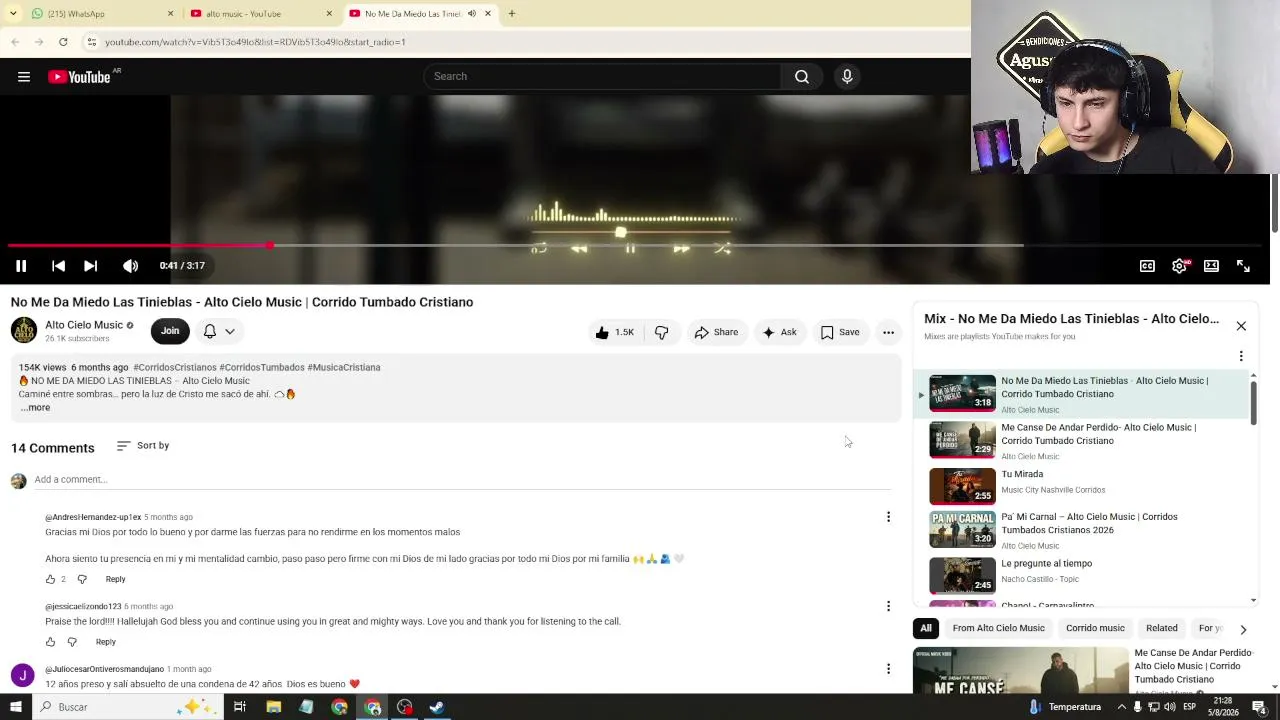Like the AndresHernandez comment
This screenshot has height=720, width=1280.
tap(50, 580)
